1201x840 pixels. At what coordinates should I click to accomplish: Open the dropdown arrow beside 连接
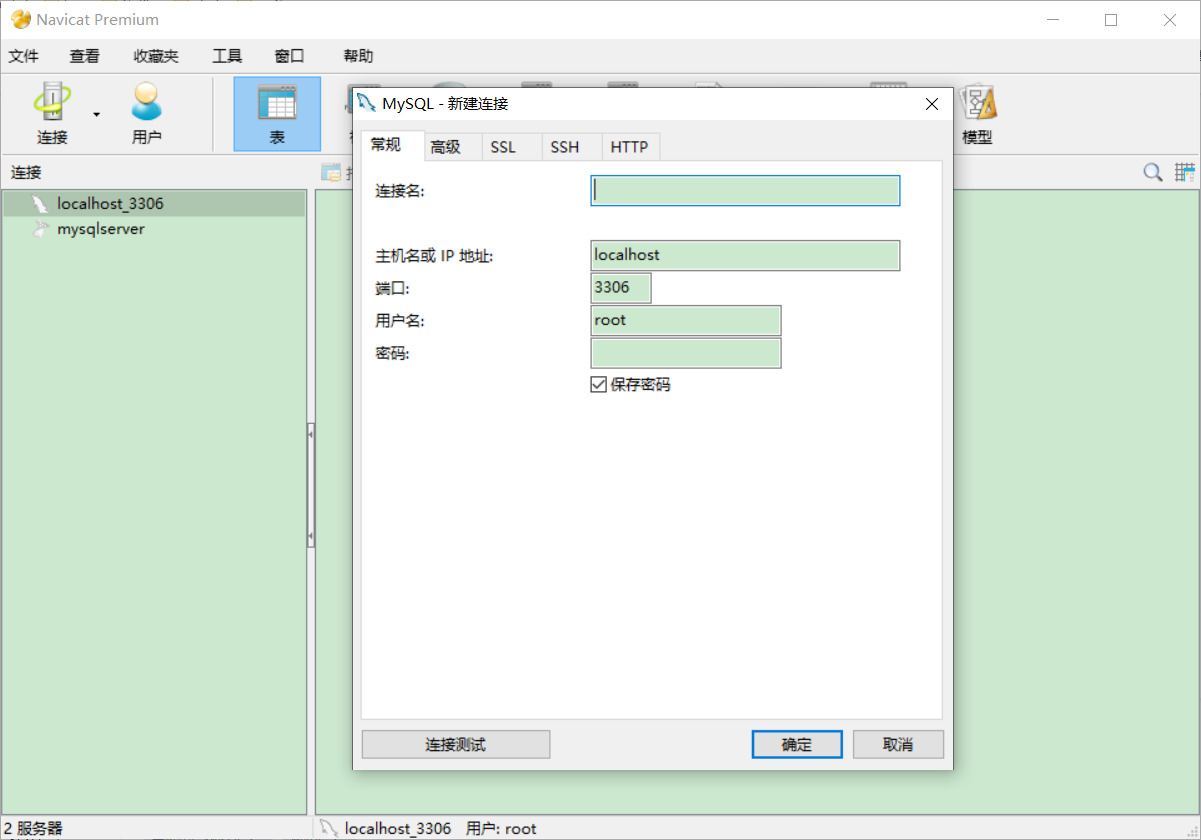tap(97, 114)
